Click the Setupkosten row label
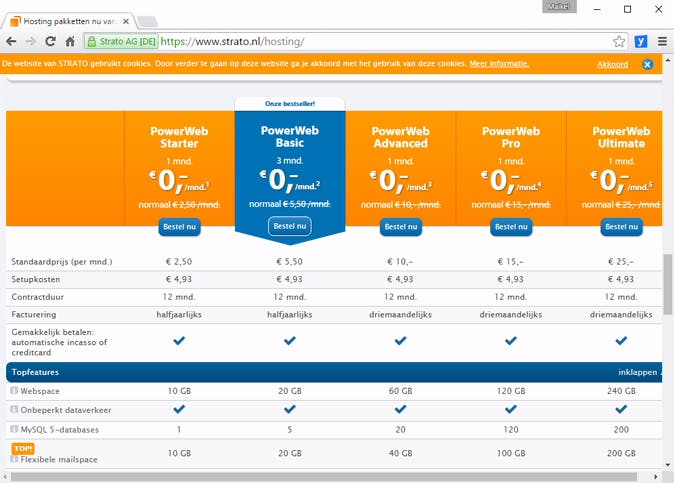This screenshot has height=483, width=674. [x=36, y=279]
